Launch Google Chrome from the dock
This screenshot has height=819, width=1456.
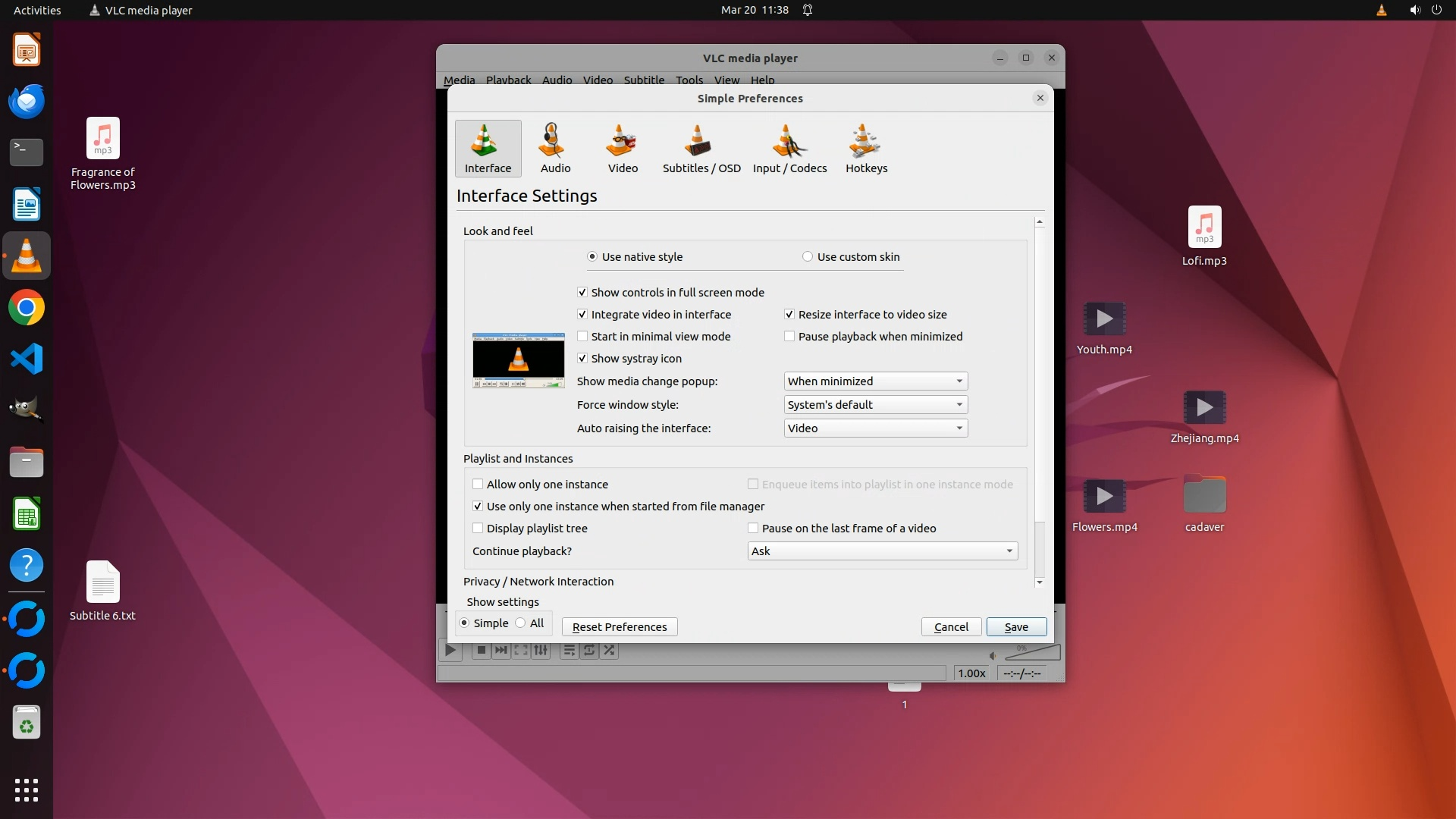pyautogui.click(x=27, y=308)
